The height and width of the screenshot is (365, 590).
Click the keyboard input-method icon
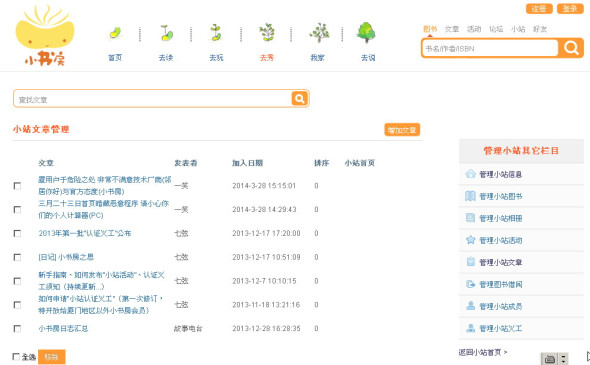pos(549,359)
